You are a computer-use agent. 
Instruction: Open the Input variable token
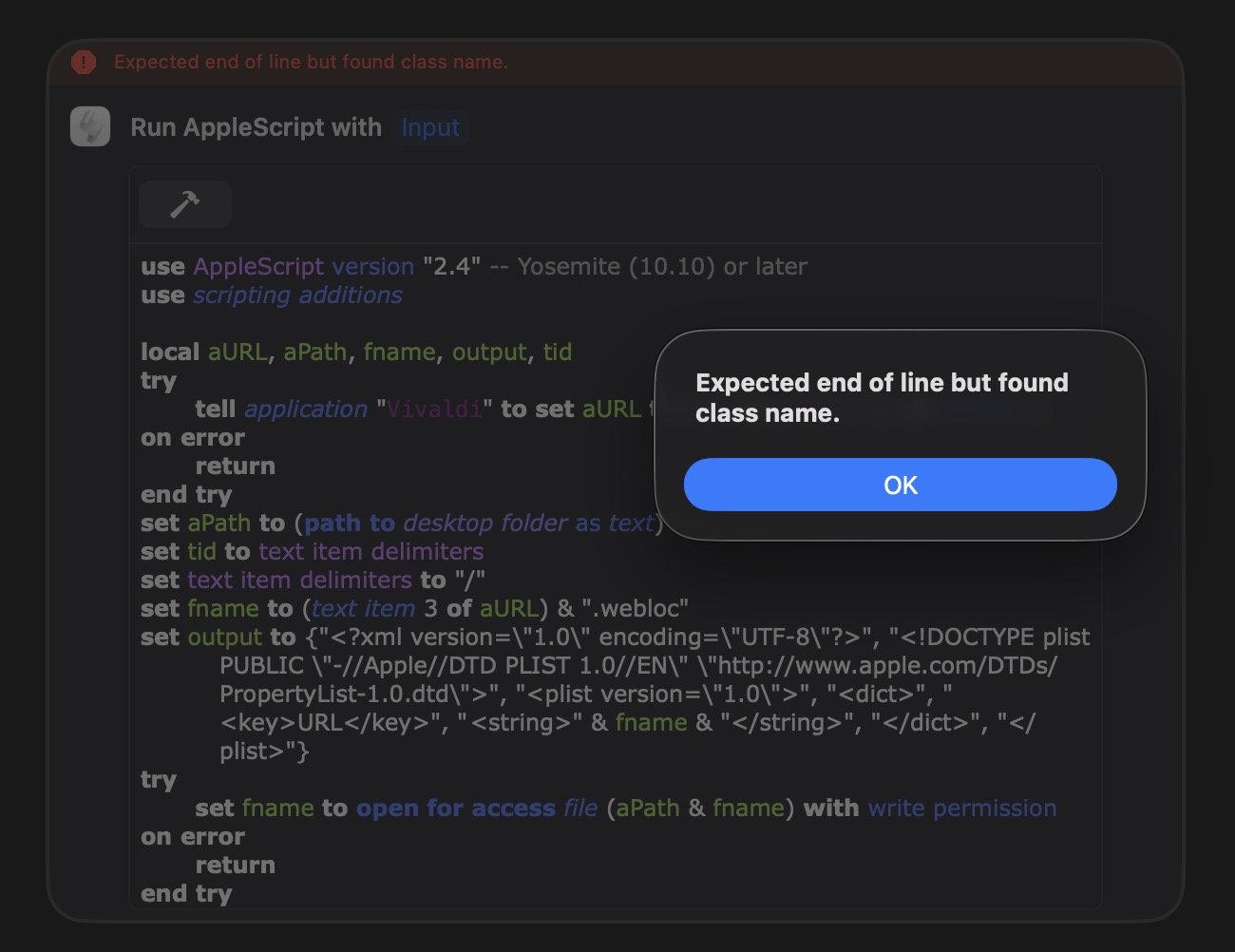pos(430,127)
